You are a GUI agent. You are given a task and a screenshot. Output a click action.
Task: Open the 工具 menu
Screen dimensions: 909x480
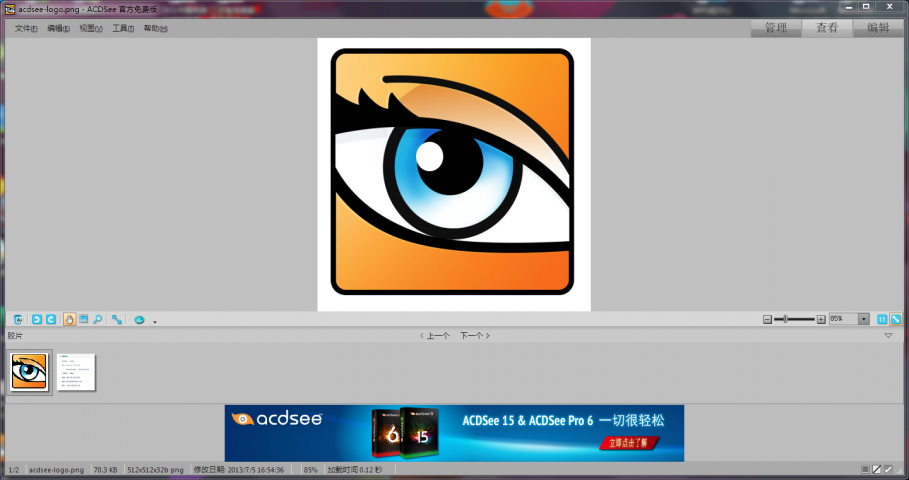coord(122,28)
